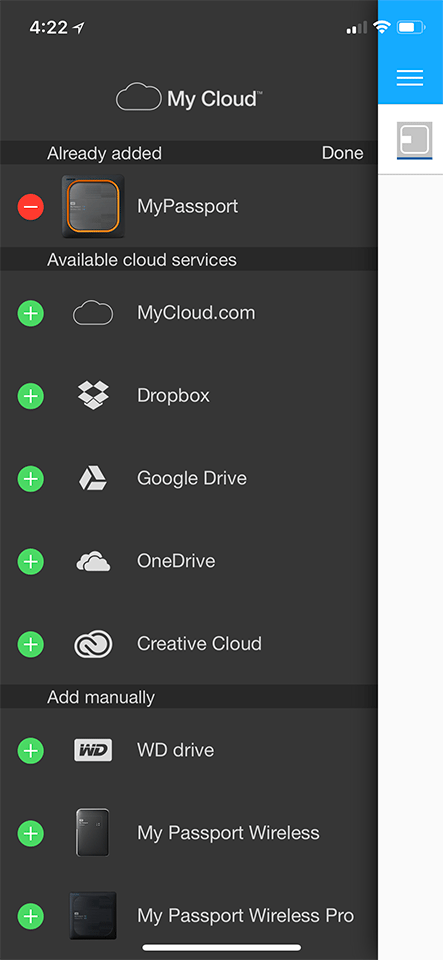This screenshot has height=960, width=443.
Task: Select the MyPassport label
Action: click(x=188, y=206)
